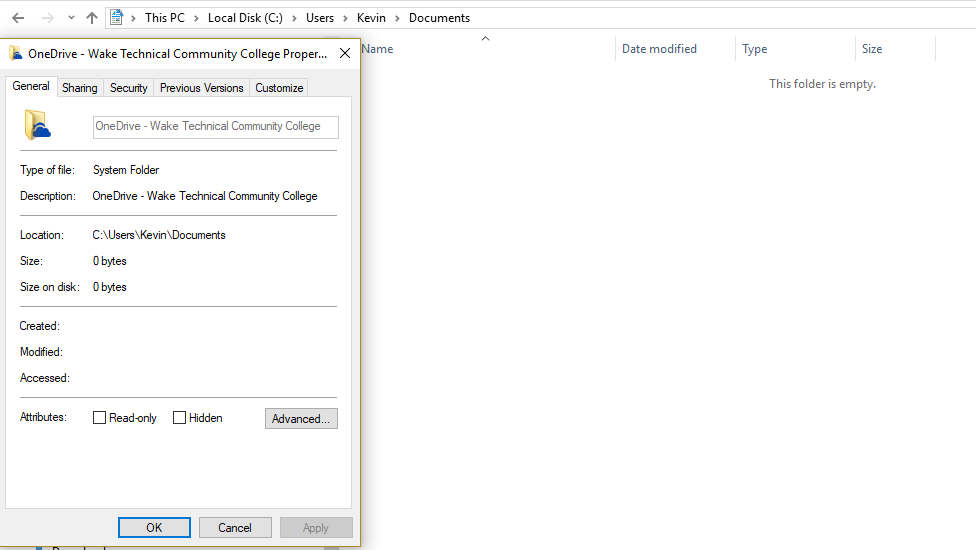Viewport: 976px width, 550px height.
Task: Sort by the Size column header
Action: (x=872, y=49)
